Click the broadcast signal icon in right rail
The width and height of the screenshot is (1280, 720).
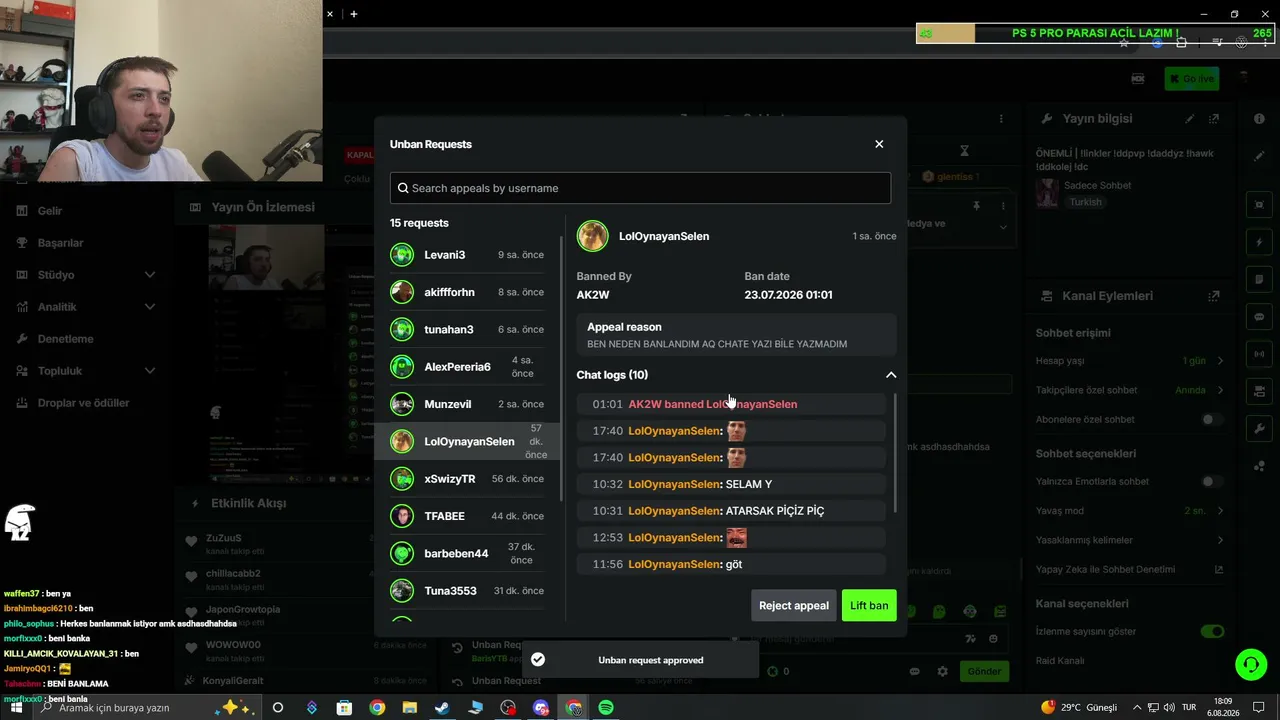pos(1259,354)
